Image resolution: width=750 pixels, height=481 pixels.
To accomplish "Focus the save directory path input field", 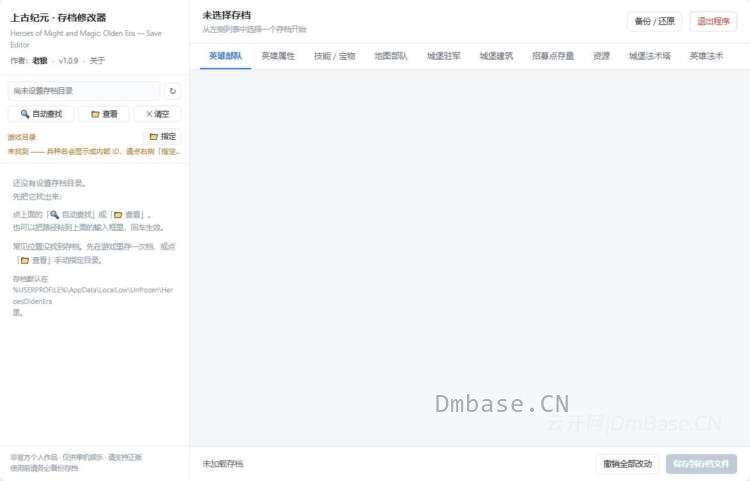I will click(x=84, y=91).
